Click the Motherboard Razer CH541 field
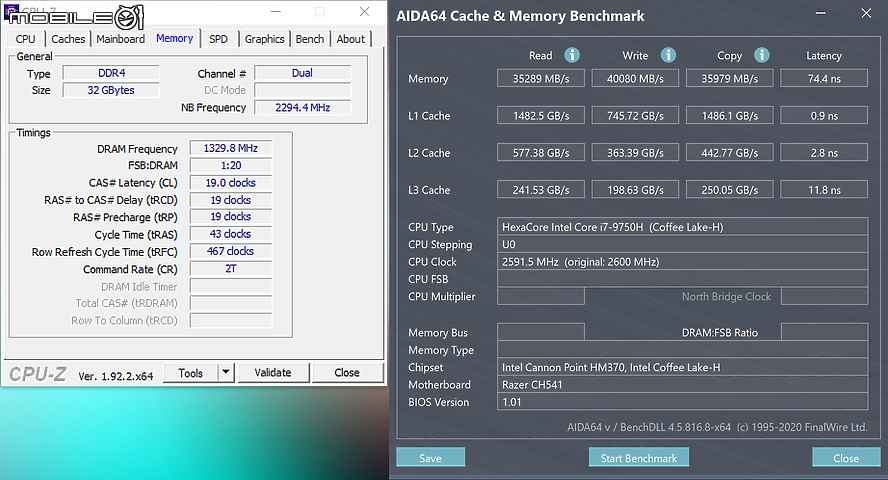The width and height of the screenshot is (888, 480). click(682, 384)
